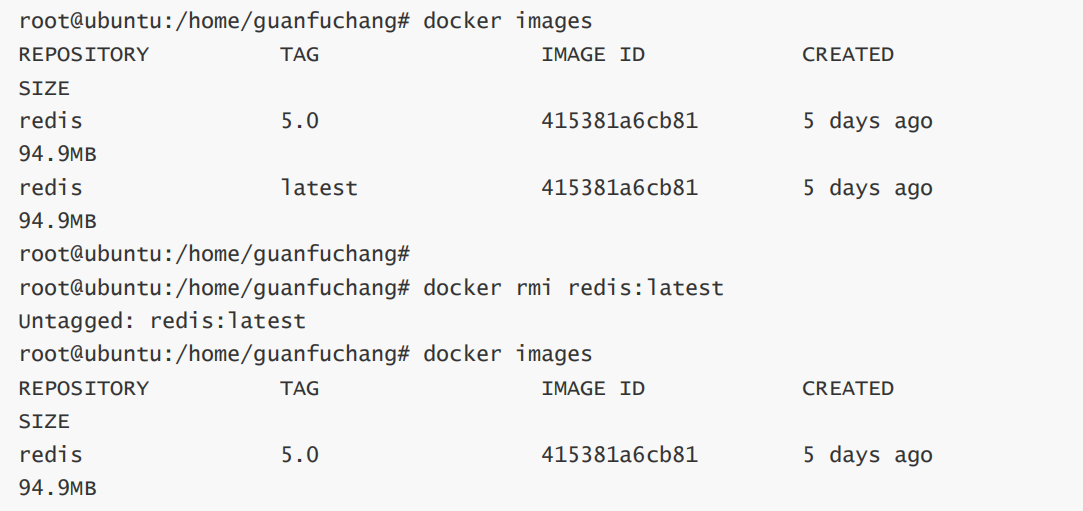Click the latest tag text

pos(319,188)
